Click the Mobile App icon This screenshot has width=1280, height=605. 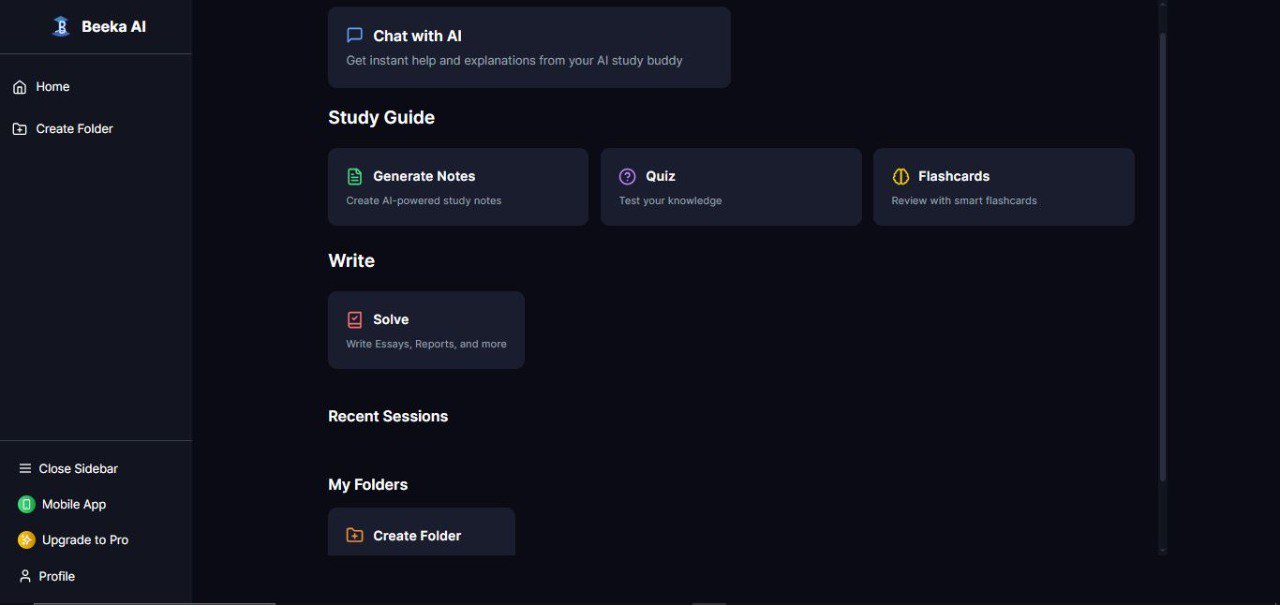pyautogui.click(x=26, y=504)
